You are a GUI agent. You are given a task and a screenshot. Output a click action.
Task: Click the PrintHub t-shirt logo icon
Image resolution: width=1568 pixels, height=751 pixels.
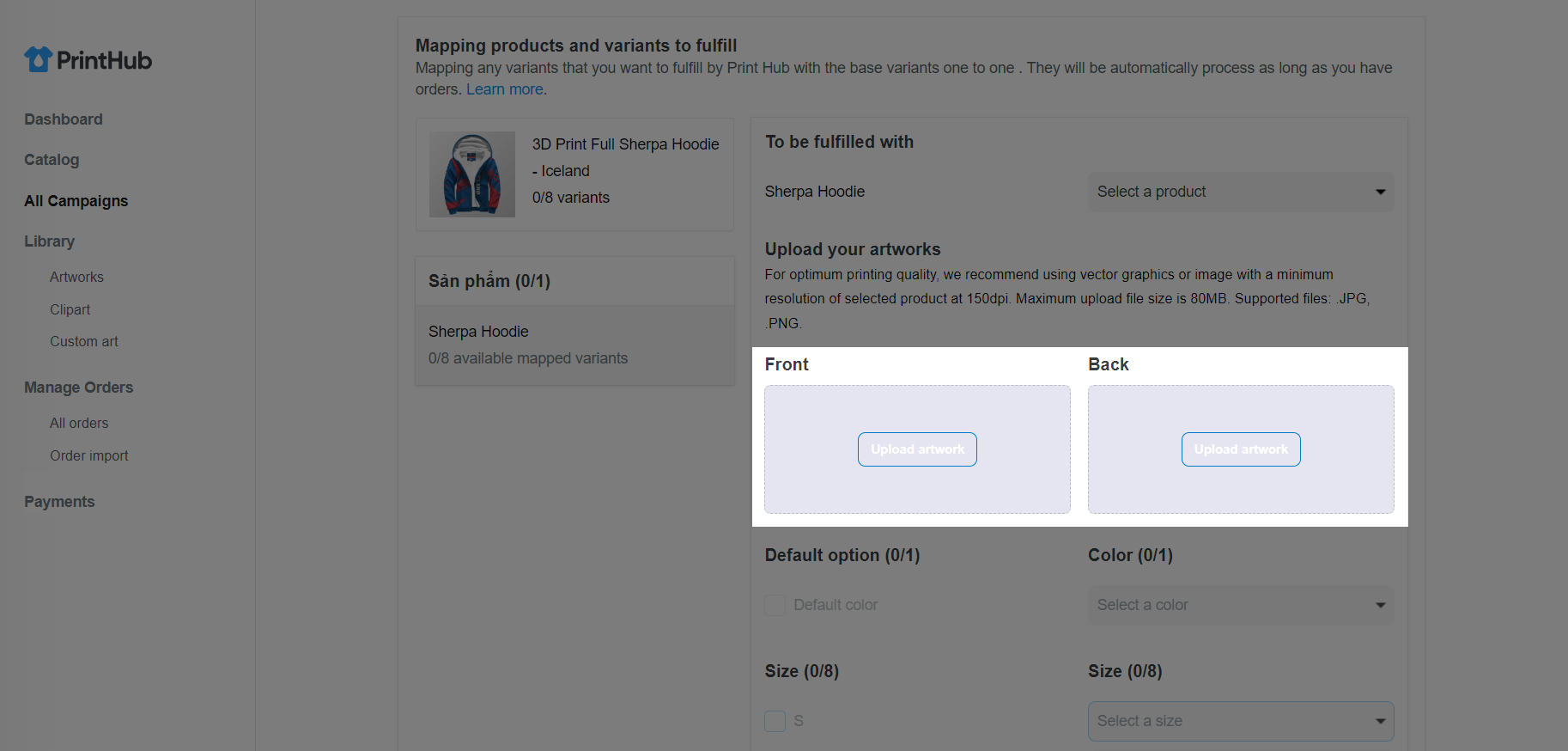pyautogui.click(x=38, y=59)
